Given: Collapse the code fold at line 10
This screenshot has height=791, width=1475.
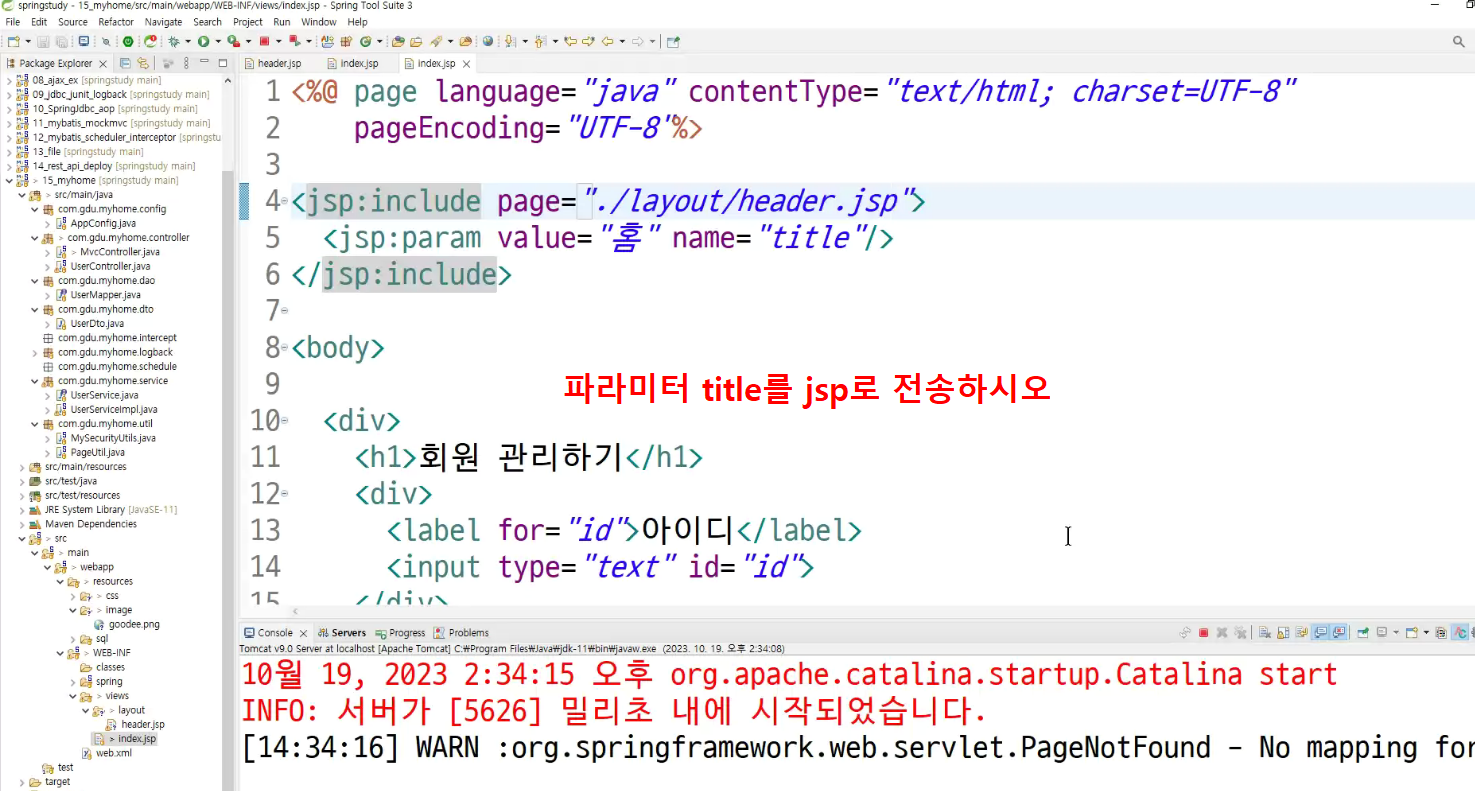Looking at the screenshot, I should 284,421.
